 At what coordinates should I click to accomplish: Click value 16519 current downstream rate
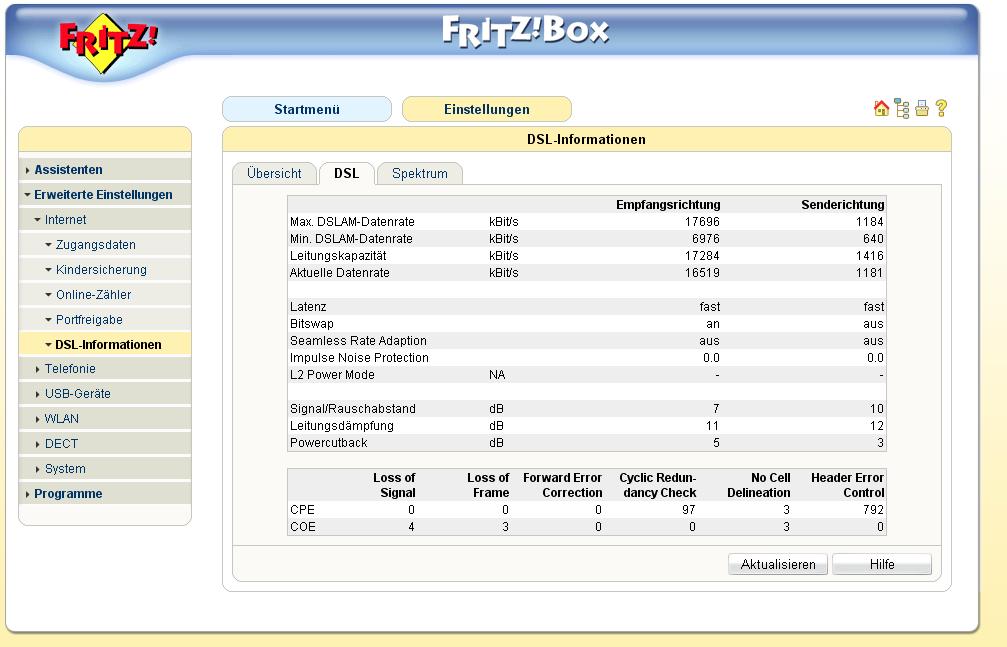[x=702, y=273]
